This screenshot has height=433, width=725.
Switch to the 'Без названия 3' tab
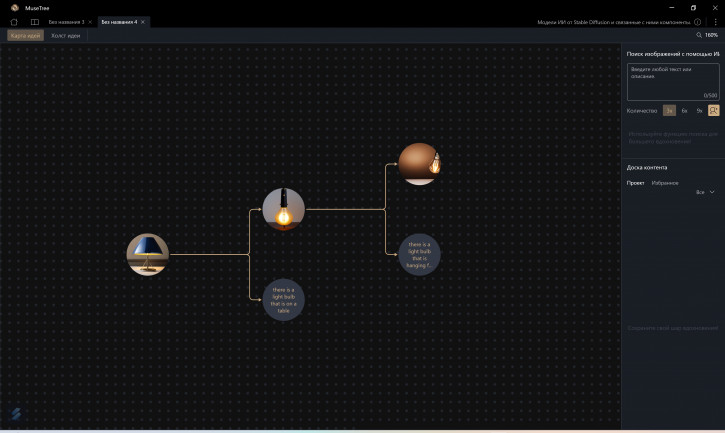pos(66,22)
